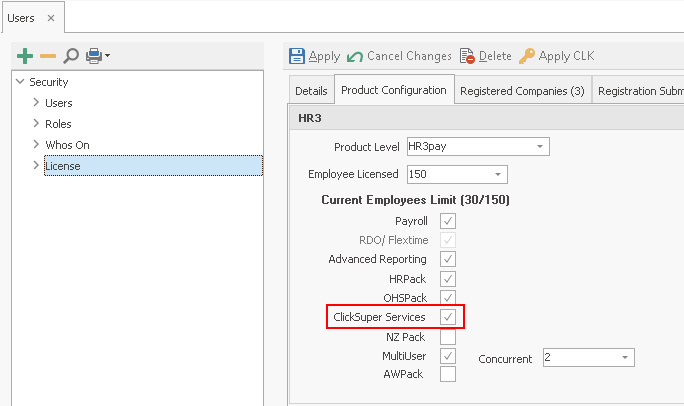Click the magnifier search icon
The height and width of the screenshot is (406, 684).
(71, 56)
